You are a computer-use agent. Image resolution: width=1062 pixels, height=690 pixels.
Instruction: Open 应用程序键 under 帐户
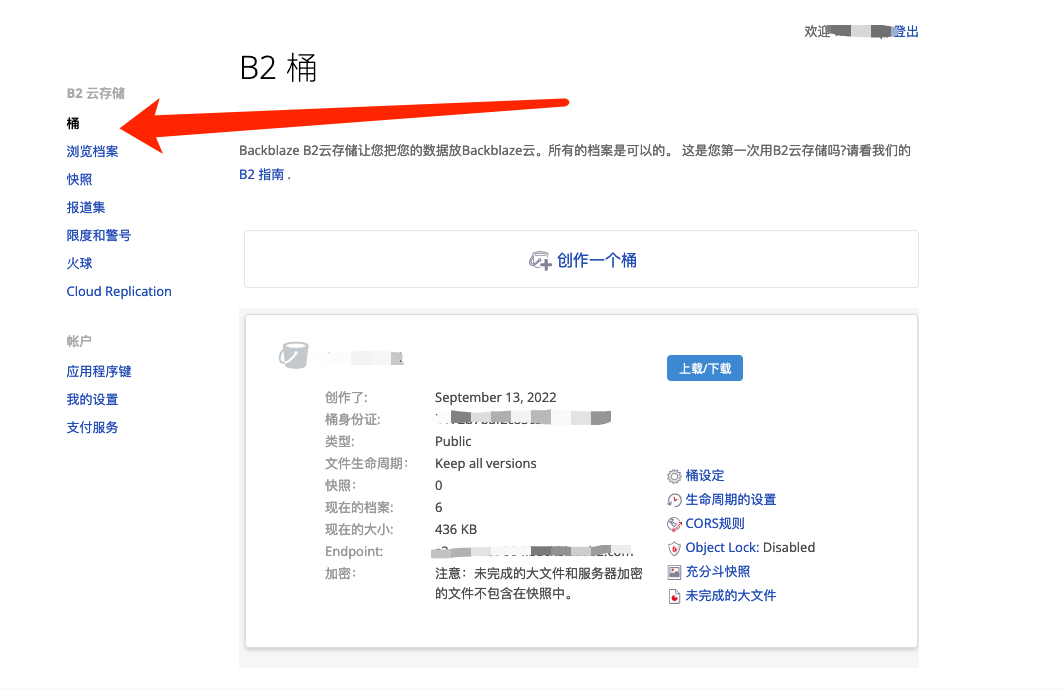(x=99, y=372)
